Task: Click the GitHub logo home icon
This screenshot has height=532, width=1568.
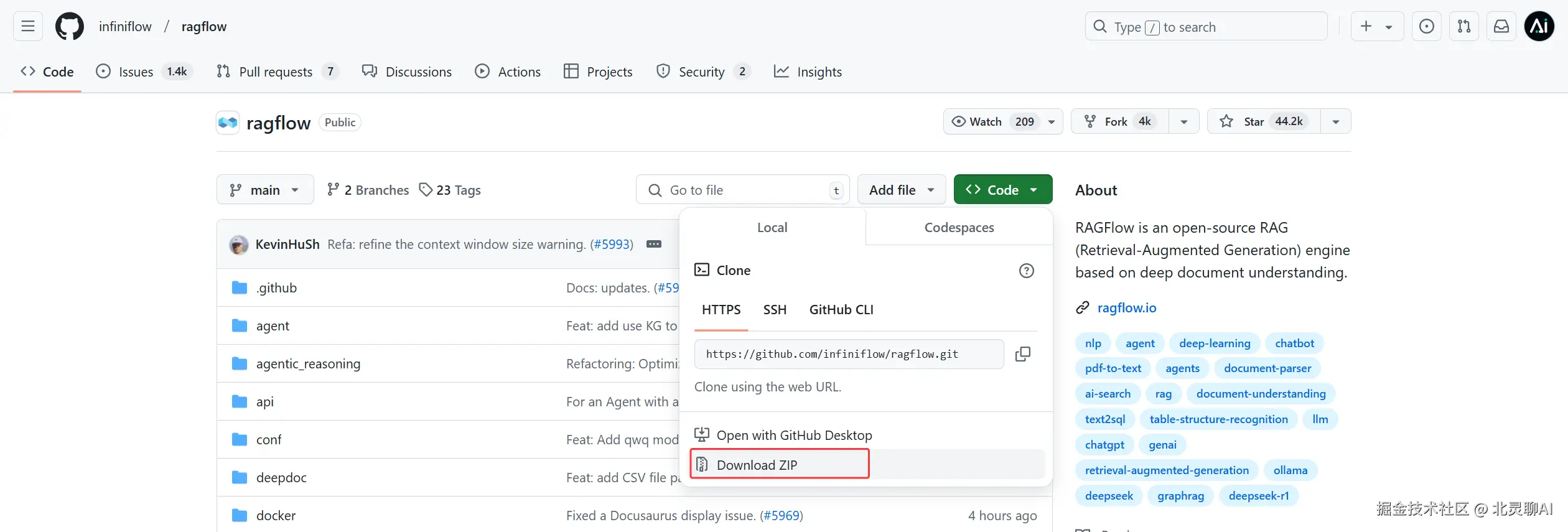Action: 70,27
